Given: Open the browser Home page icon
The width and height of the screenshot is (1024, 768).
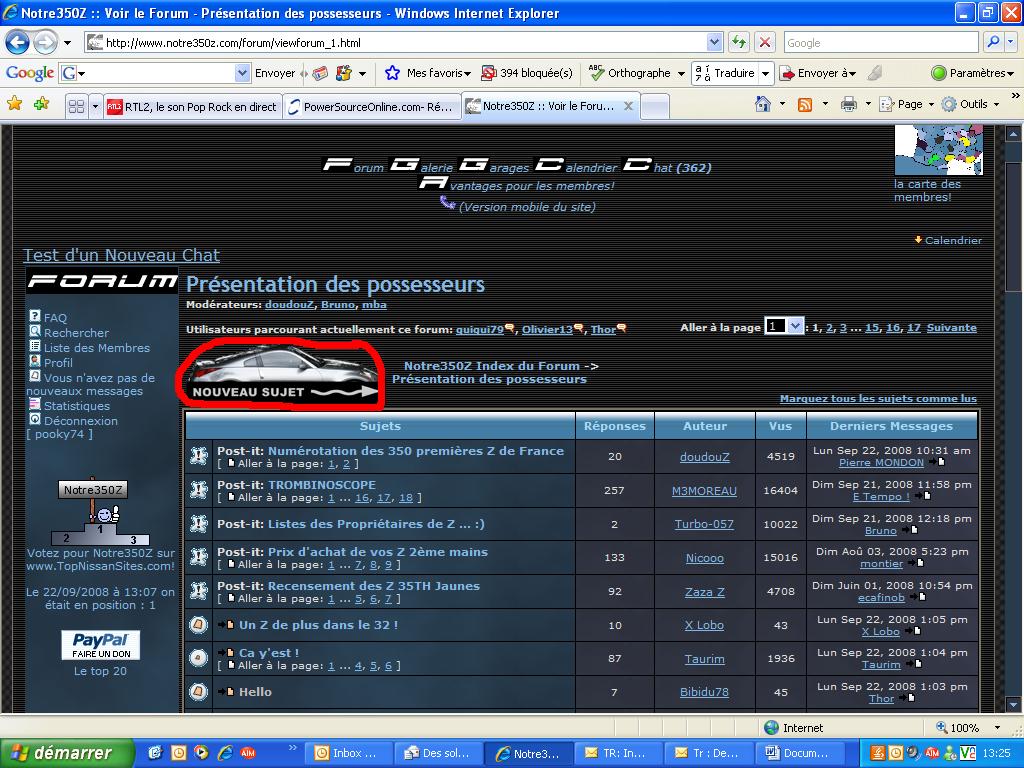Looking at the screenshot, I should click(763, 104).
